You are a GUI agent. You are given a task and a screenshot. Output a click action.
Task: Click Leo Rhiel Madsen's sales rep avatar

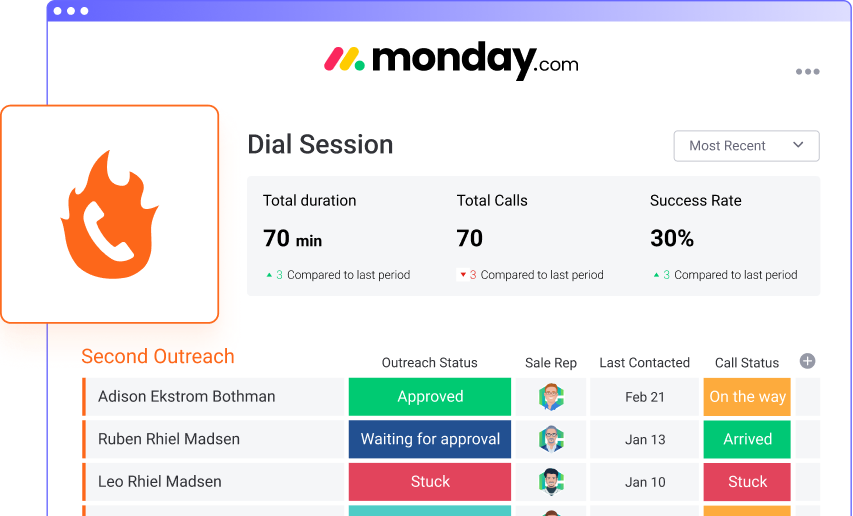551,482
